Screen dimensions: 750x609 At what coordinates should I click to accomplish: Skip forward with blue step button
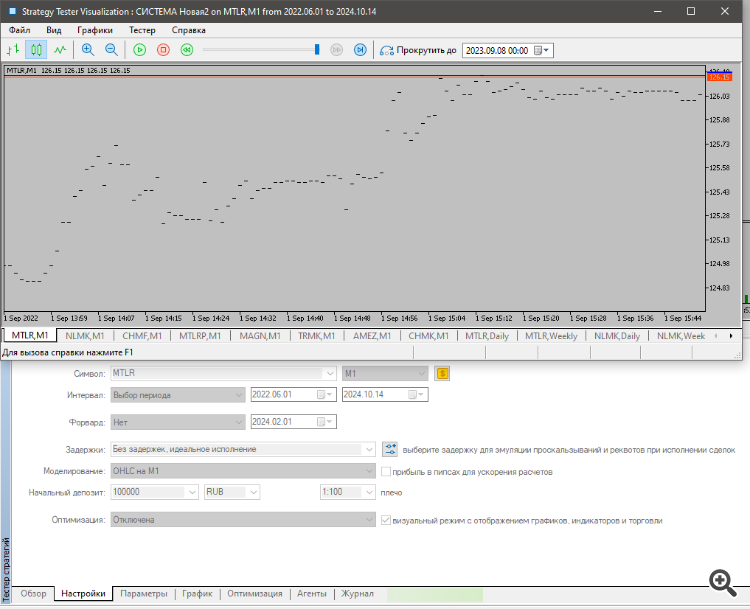360,50
